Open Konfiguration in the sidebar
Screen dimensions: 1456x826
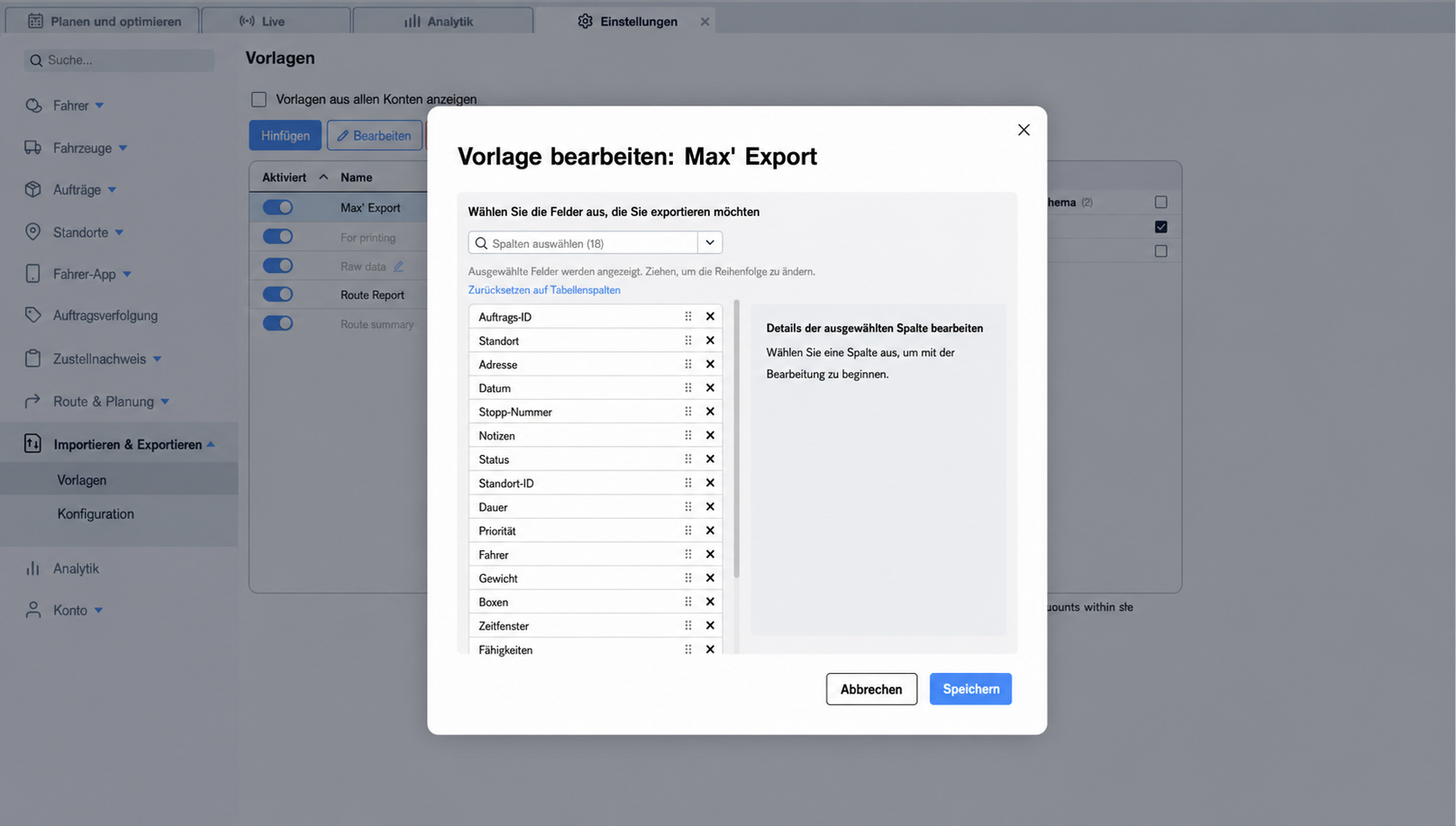(96, 513)
